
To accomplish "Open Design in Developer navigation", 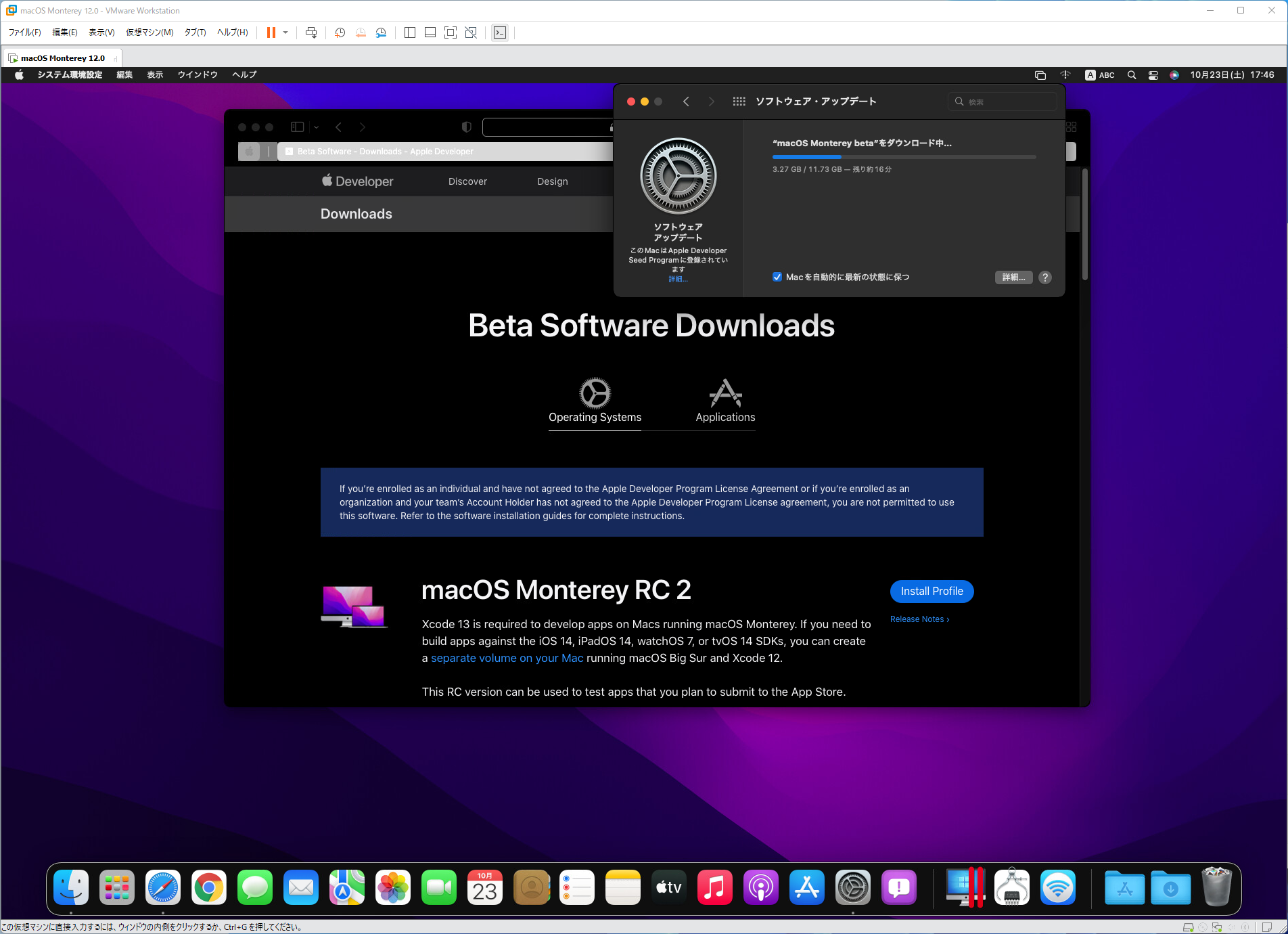I will pyautogui.click(x=552, y=181).
